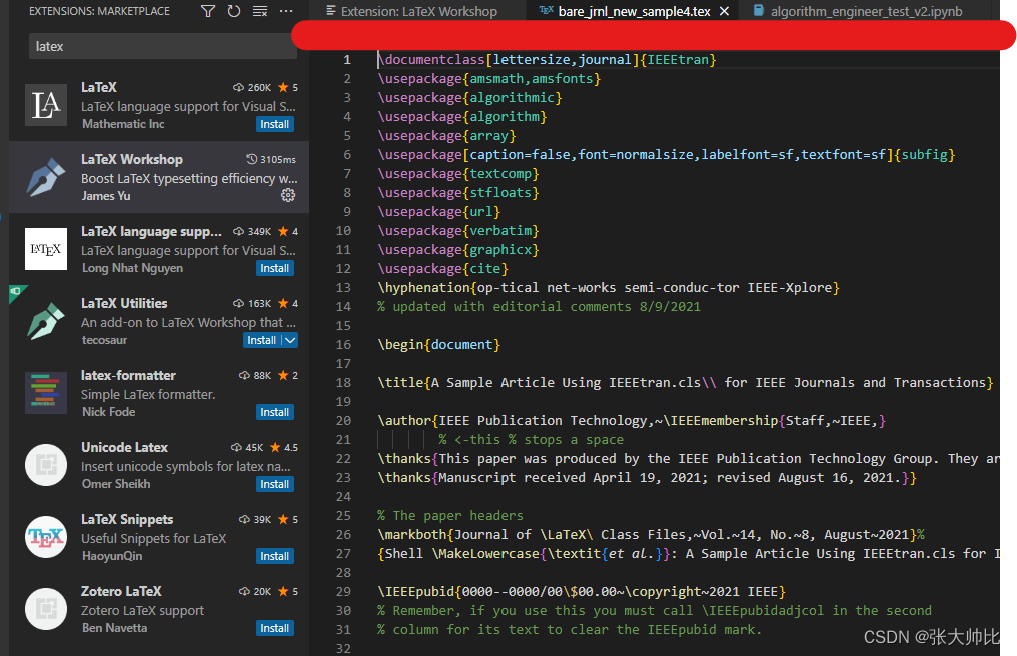The image size is (1017, 656).
Task: Click the latex-formatter colored lines icon
Action: [45, 393]
